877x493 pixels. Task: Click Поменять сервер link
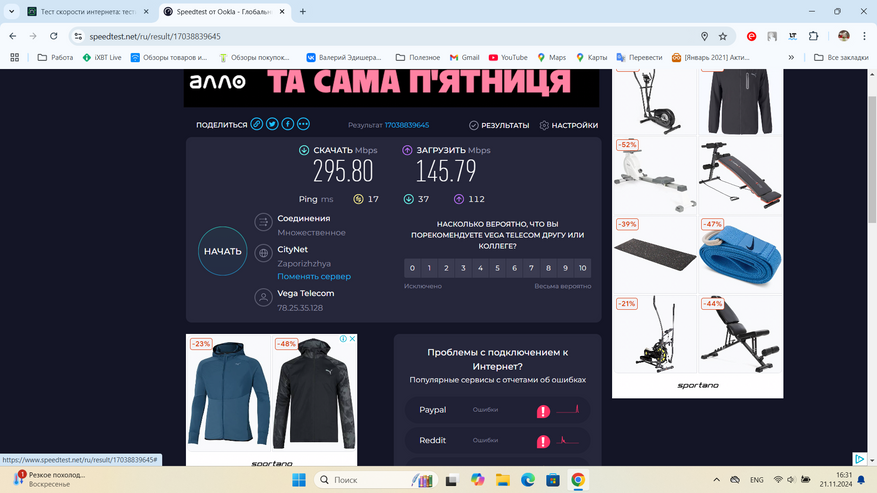(x=314, y=276)
